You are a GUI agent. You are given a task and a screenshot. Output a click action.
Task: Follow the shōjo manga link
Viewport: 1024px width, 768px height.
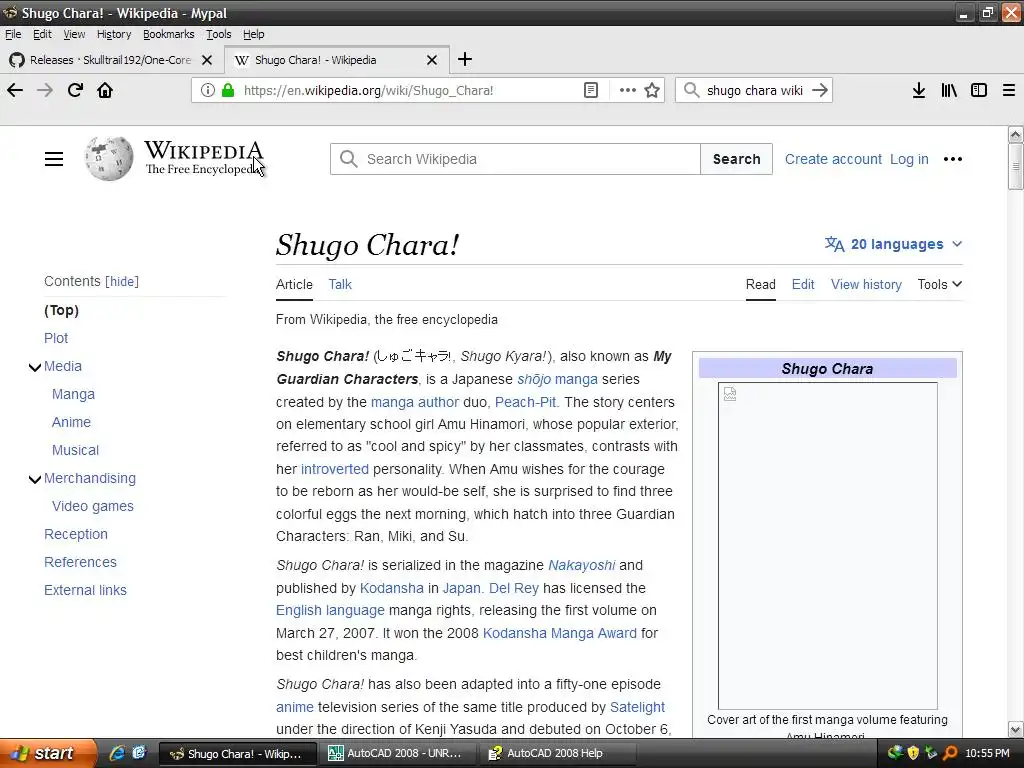coord(557,379)
